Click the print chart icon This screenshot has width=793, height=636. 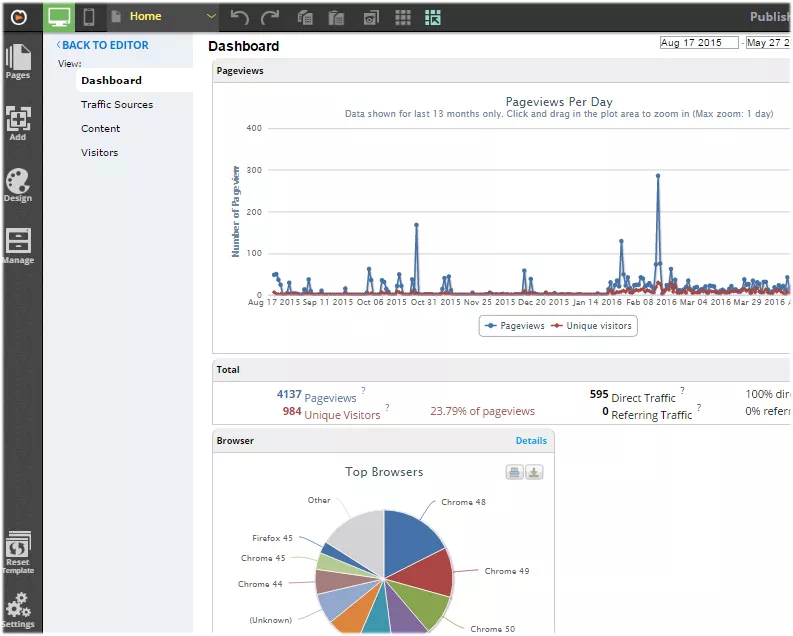click(x=514, y=473)
